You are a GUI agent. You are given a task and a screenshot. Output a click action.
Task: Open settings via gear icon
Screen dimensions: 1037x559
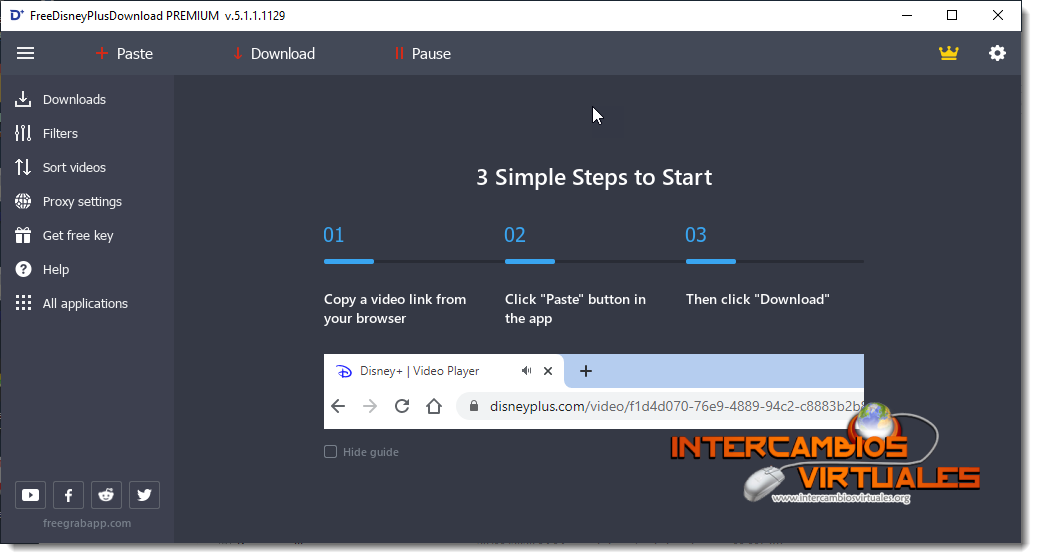997,53
